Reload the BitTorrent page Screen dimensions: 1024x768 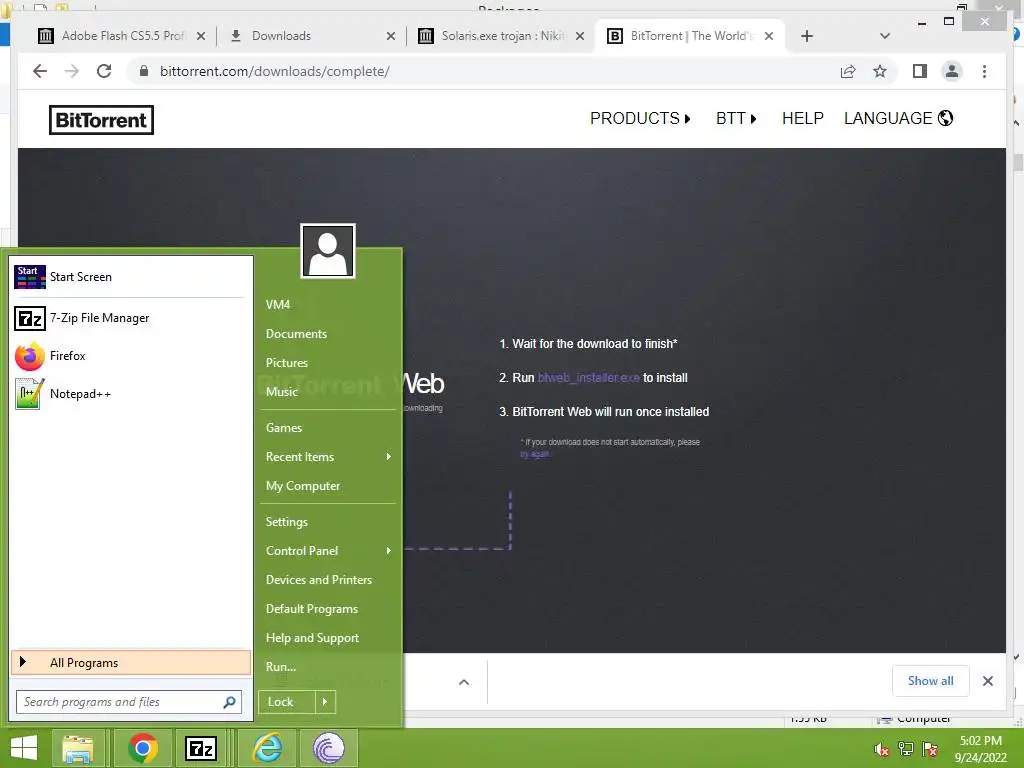pyautogui.click(x=104, y=71)
